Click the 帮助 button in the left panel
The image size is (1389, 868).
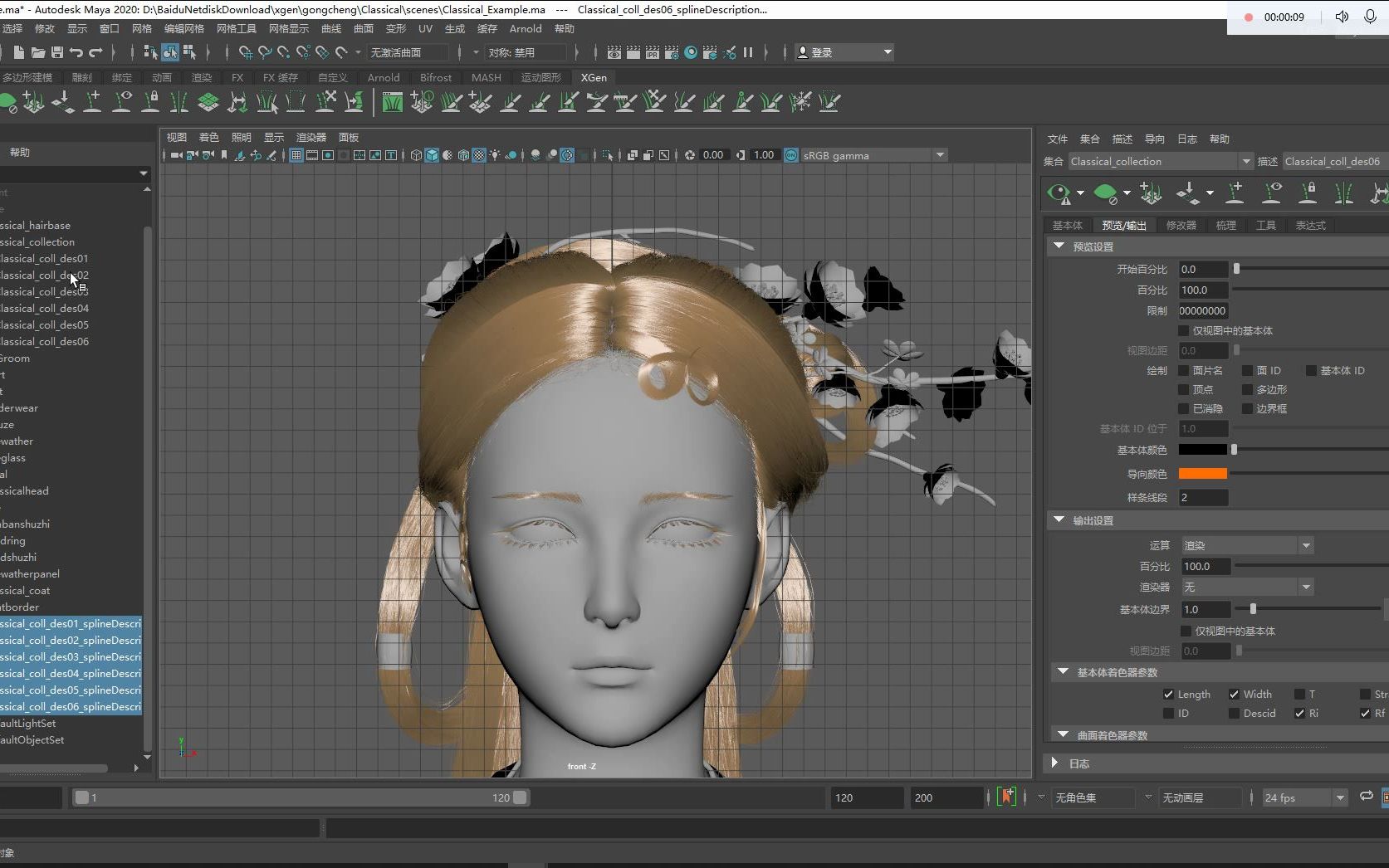click(19, 152)
